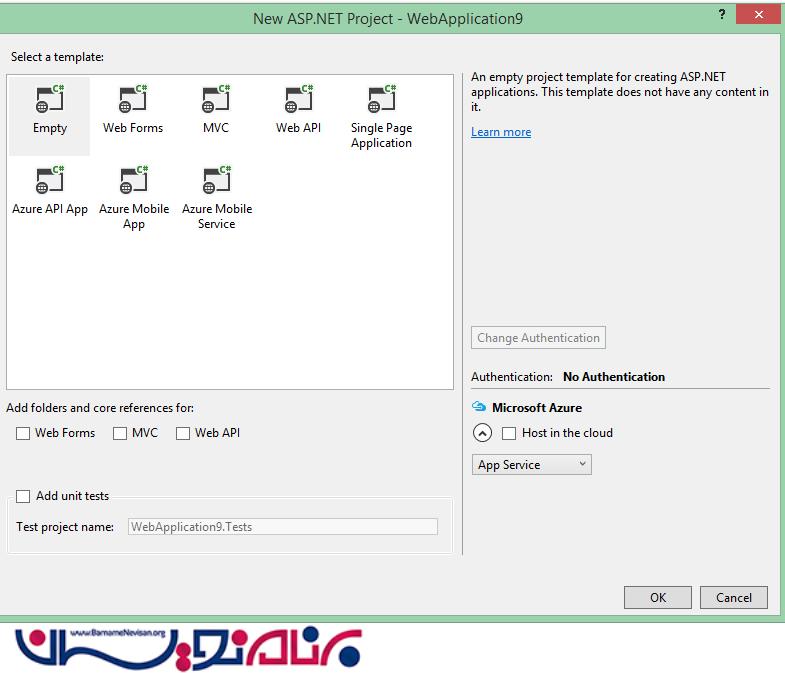Image resolution: width=785 pixels, height=673 pixels.
Task: Open the Learn more link
Action: tap(501, 132)
